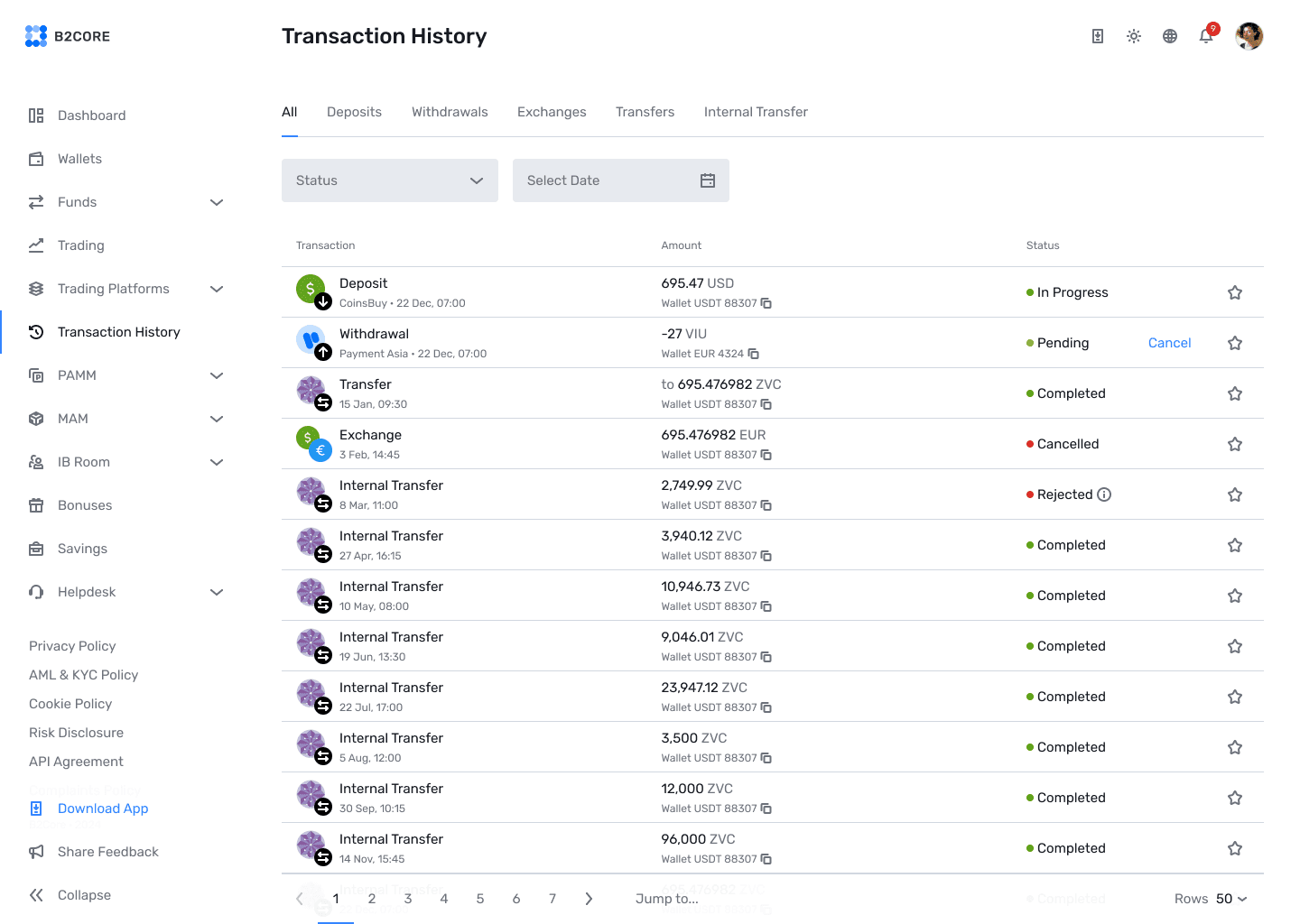The image size is (1300, 924).
Task: Toggle dark mode with the sun icon
Action: pyautogui.click(x=1134, y=36)
